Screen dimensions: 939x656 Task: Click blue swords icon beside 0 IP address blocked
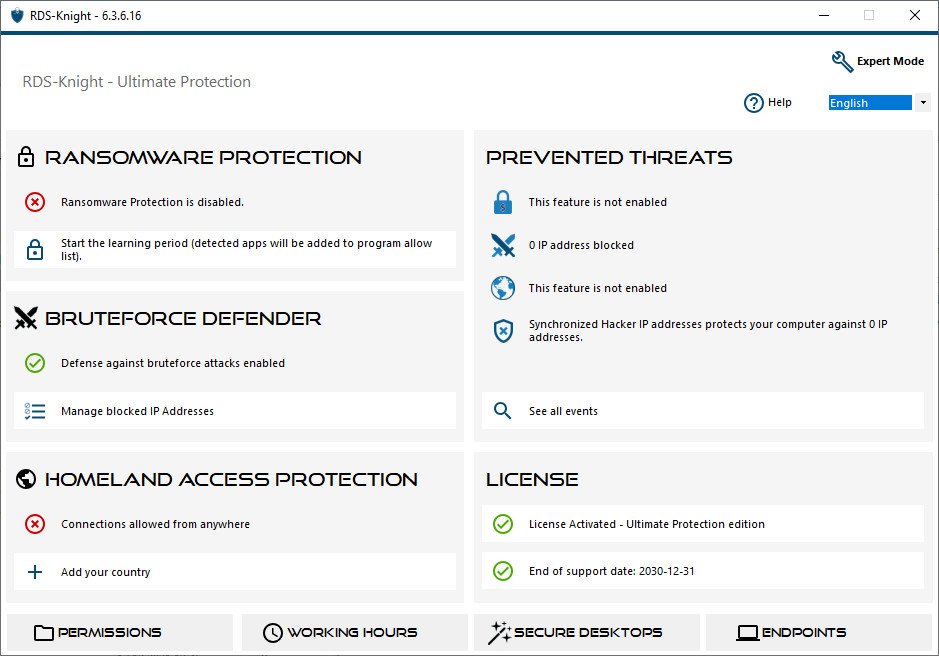pos(503,244)
